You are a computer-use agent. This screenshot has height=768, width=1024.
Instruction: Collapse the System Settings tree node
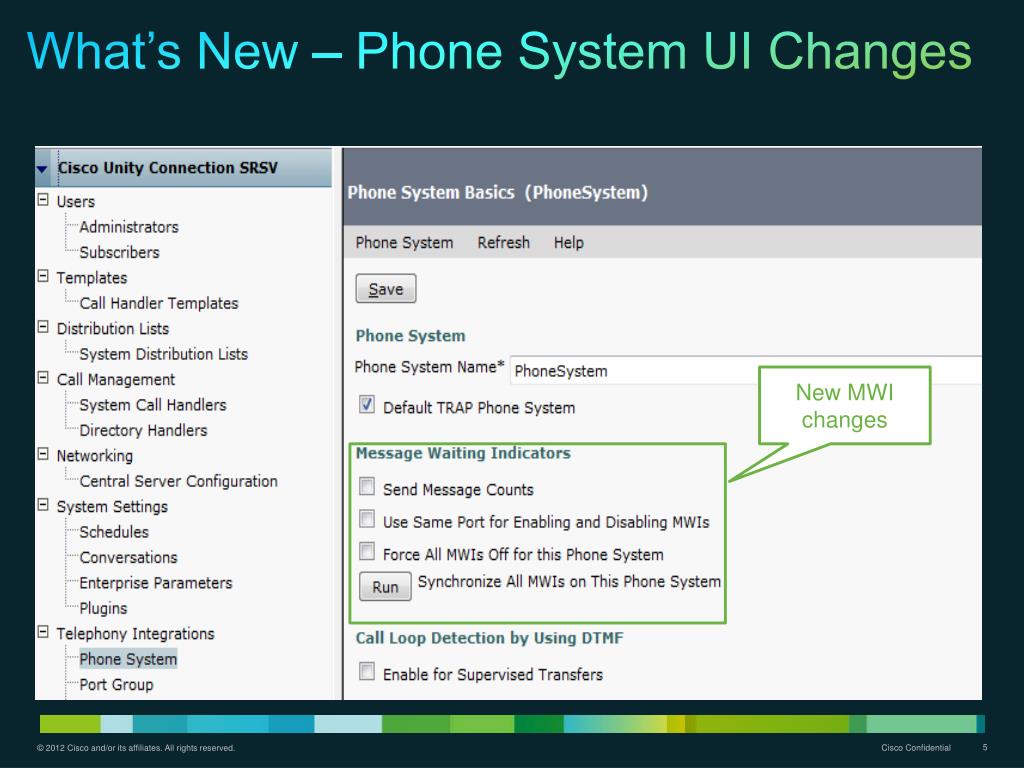(x=43, y=505)
